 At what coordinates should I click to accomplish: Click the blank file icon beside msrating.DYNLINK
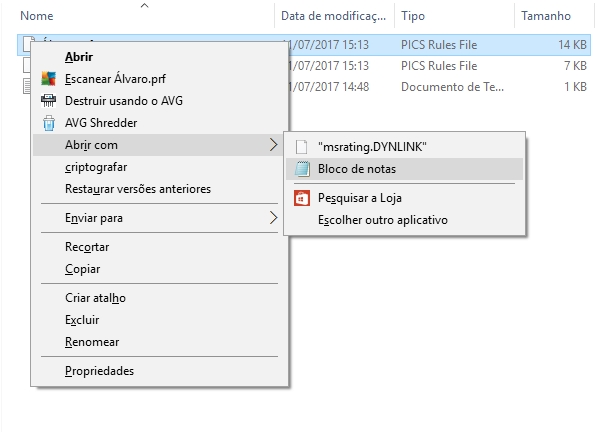click(x=301, y=147)
